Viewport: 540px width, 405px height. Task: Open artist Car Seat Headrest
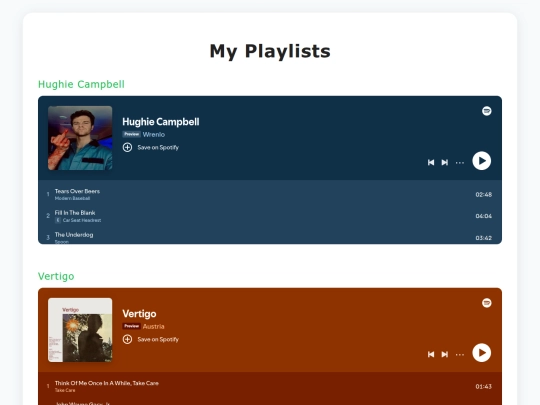[82, 220]
